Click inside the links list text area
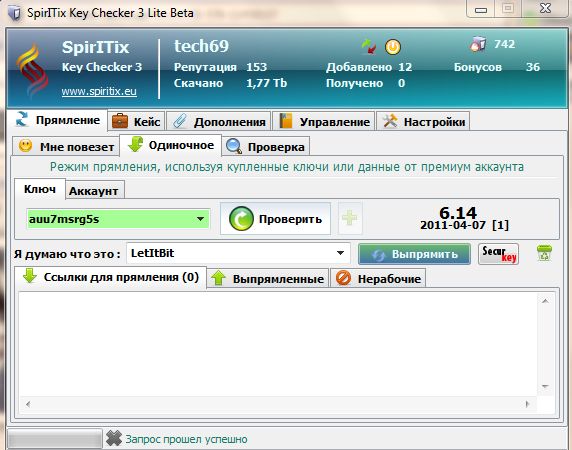 pyautogui.click(x=278, y=345)
